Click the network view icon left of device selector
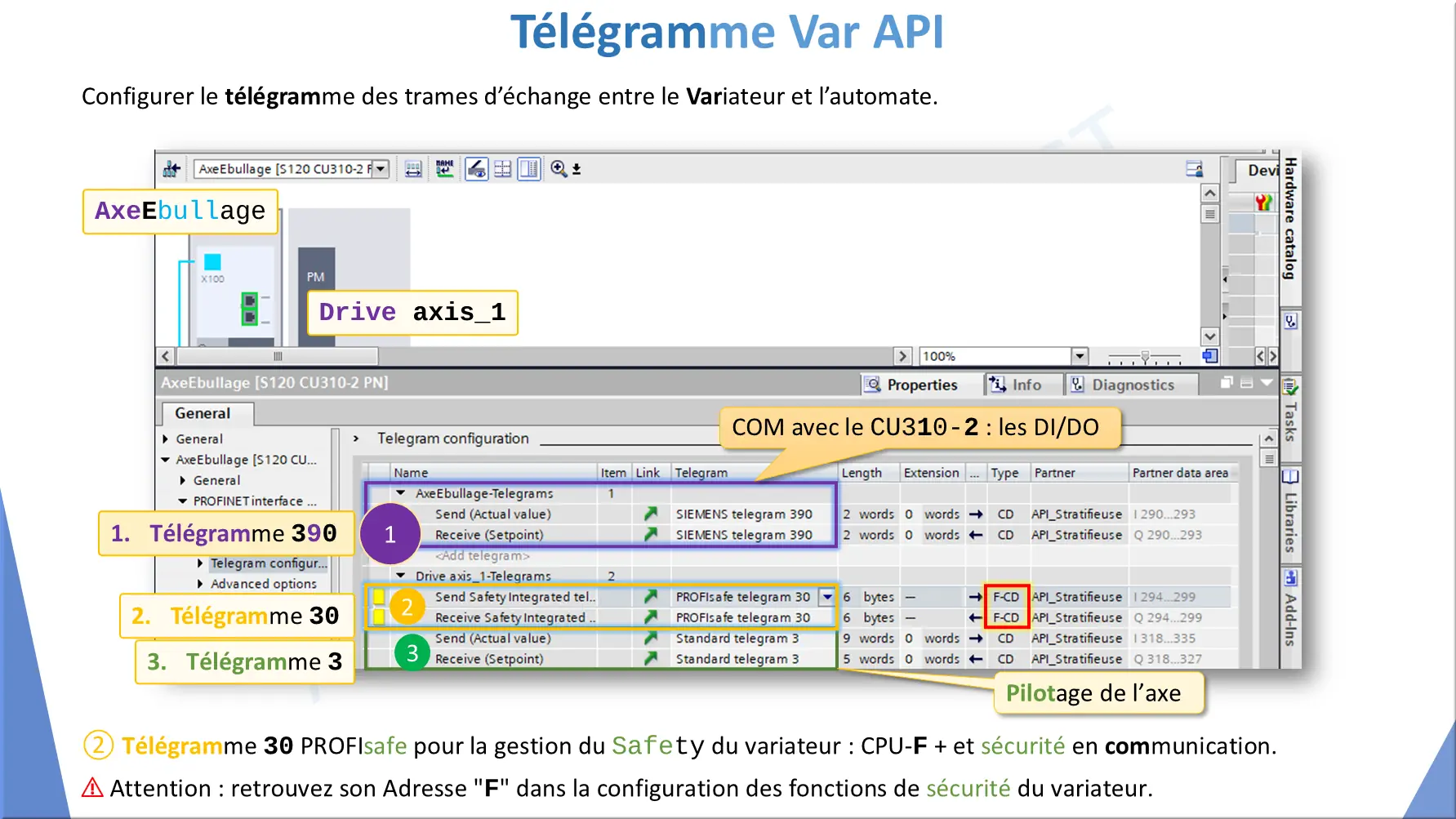Viewport: 1456px width, 819px height. [x=171, y=169]
